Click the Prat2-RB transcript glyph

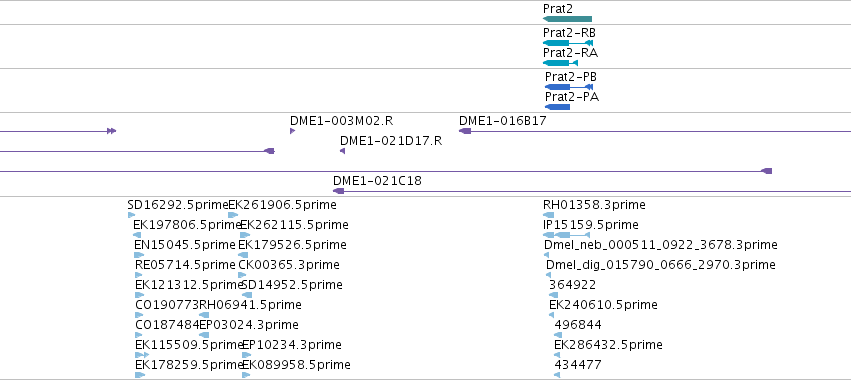click(568, 43)
